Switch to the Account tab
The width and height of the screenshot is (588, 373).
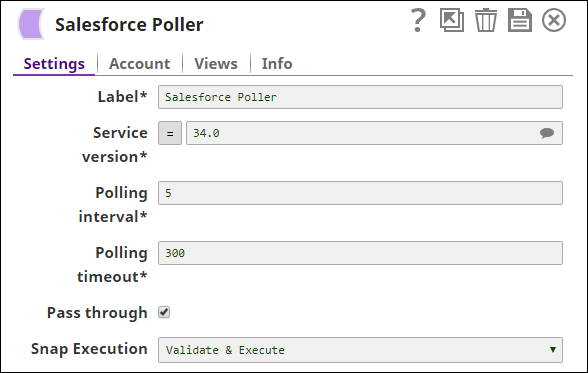point(140,64)
